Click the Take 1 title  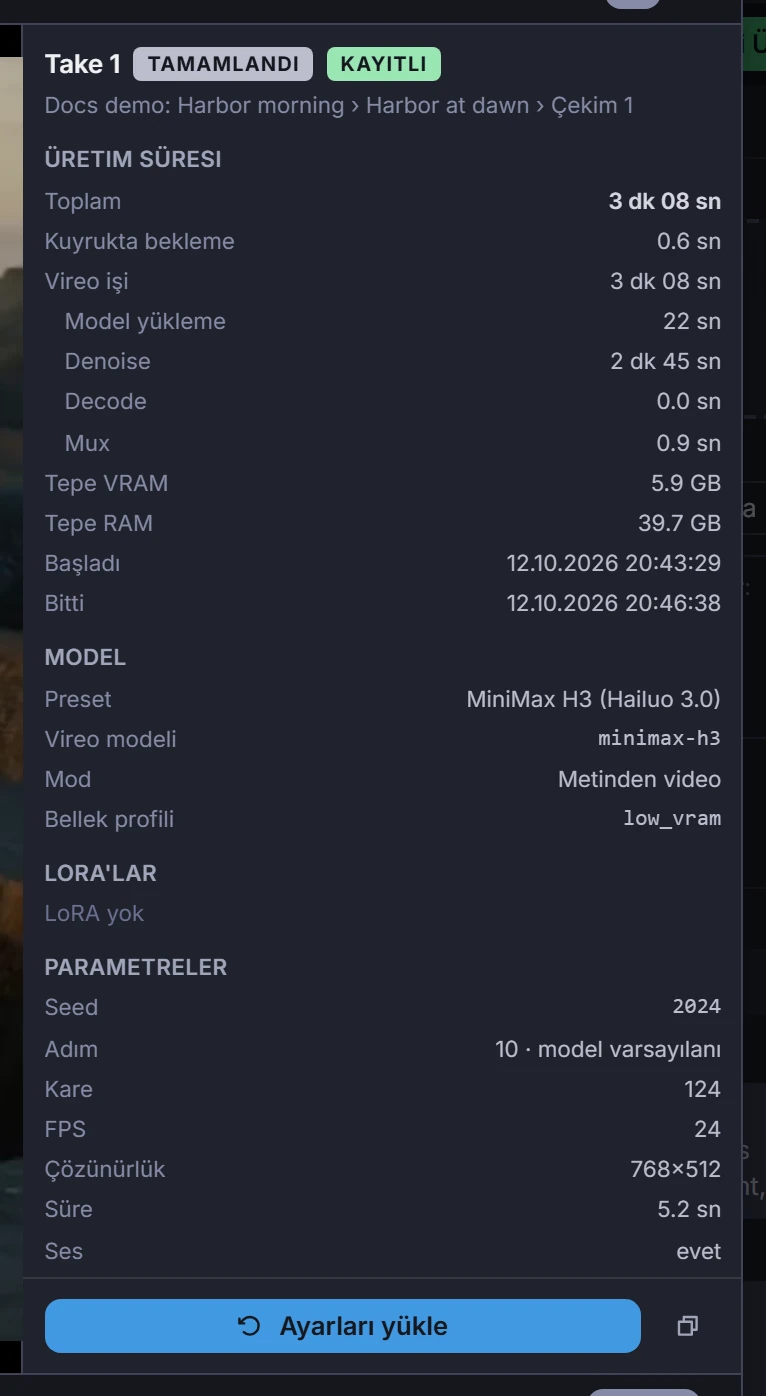click(x=83, y=64)
